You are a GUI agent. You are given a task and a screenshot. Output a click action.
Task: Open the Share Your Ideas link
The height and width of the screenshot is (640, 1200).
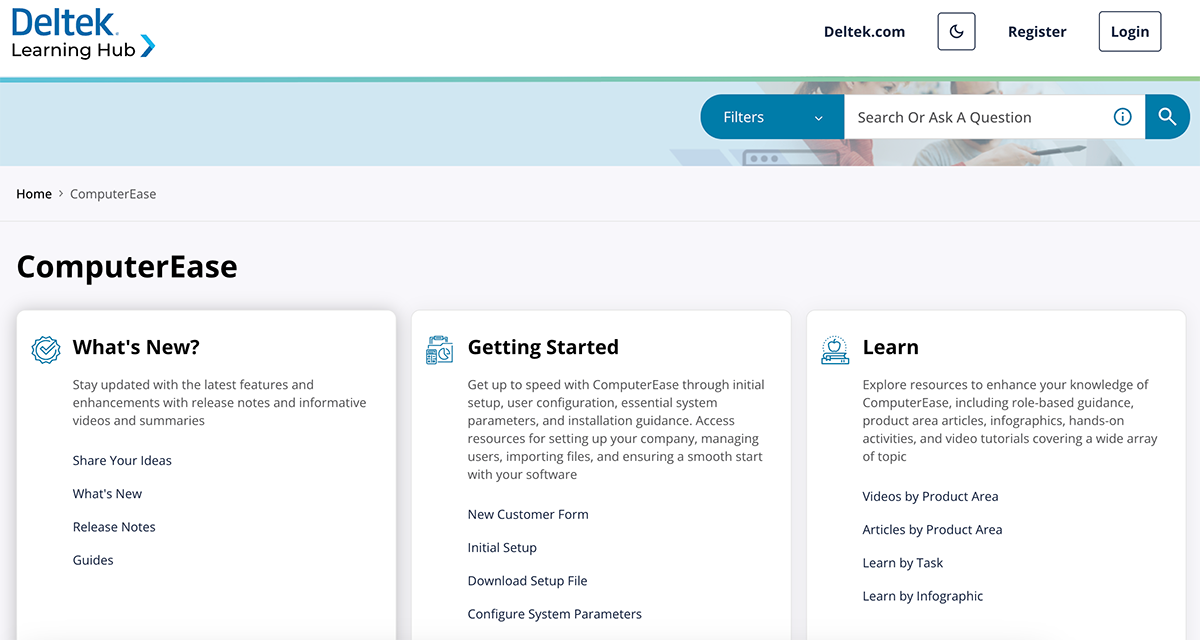point(122,460)
